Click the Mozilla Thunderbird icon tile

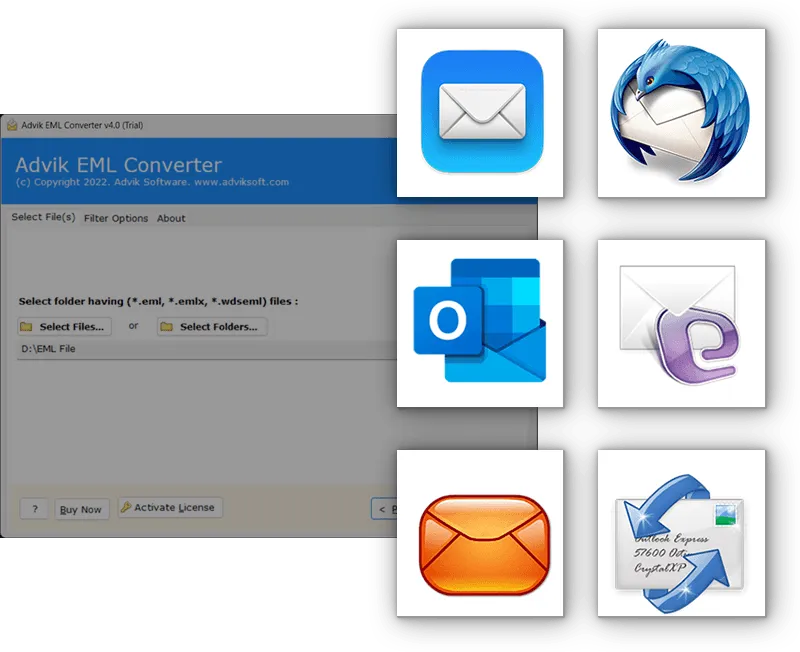pos(681,113)
